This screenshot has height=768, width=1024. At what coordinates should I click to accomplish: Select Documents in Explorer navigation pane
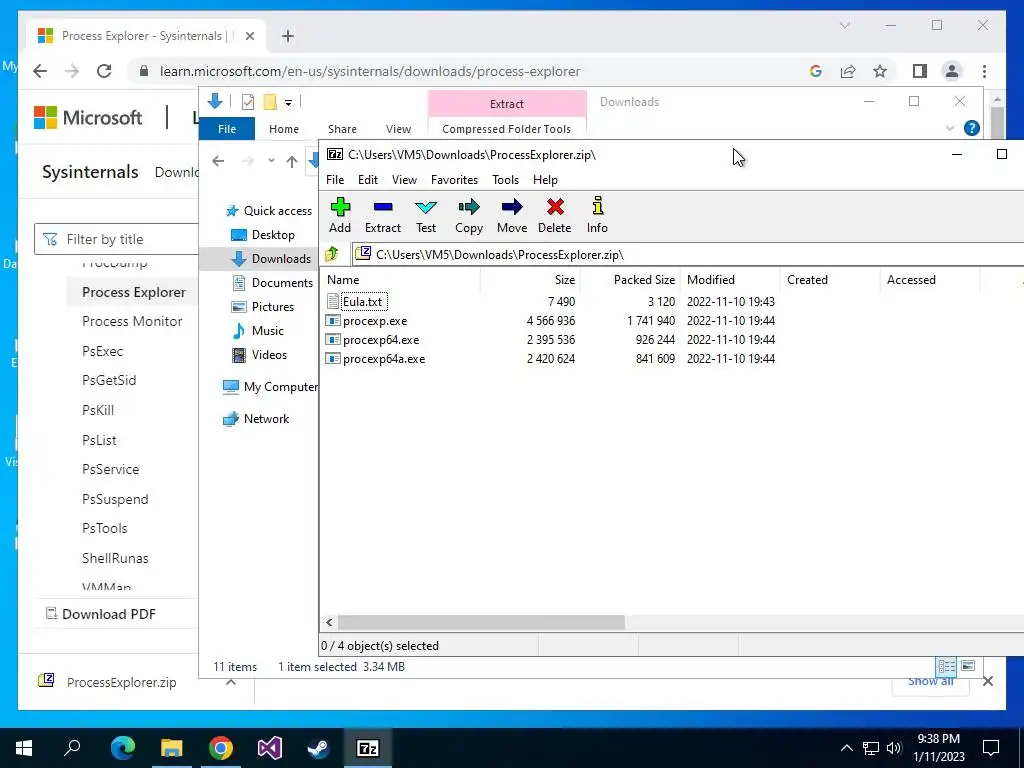(273, 283)
